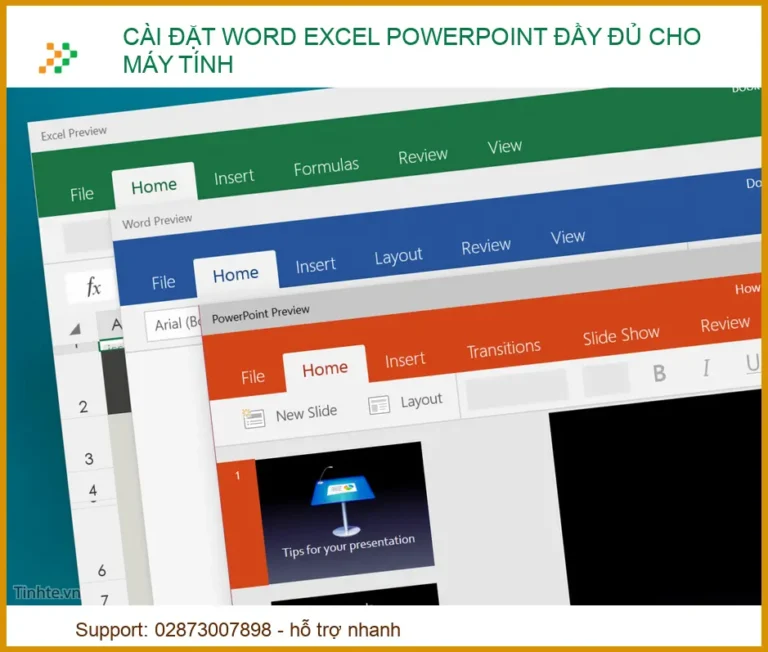Select row 2 header in Excel
Screen dimensions: 768x652
pyautogui.click(x=83, y=407)
